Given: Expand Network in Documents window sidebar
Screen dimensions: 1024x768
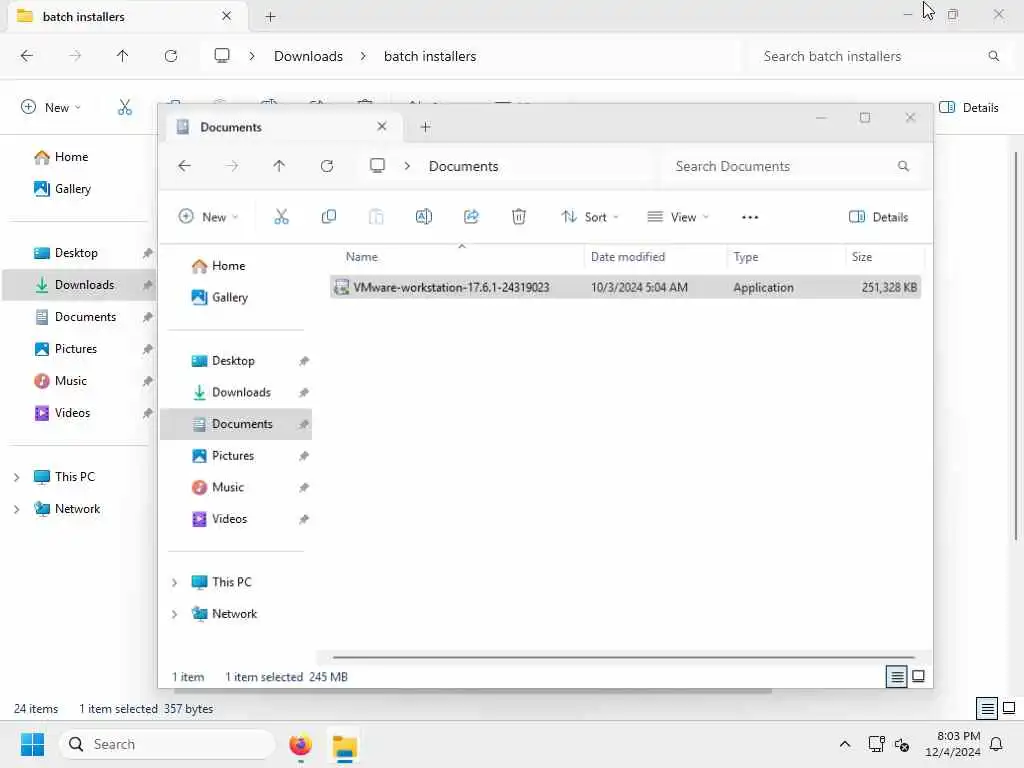Looking at the screenshot, I should (174, 615).
